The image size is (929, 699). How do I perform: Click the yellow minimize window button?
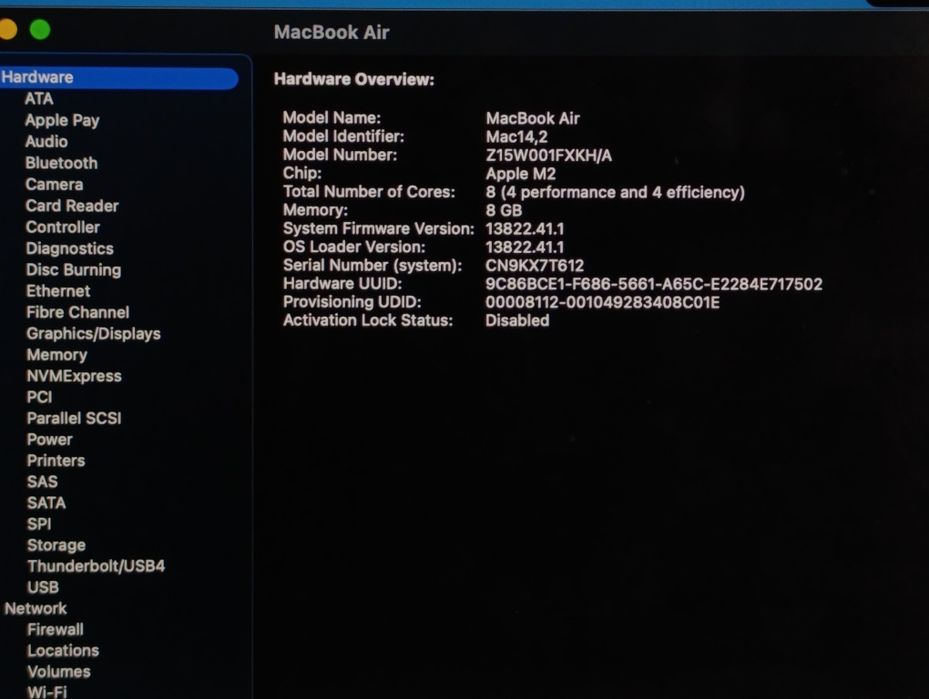point(7,29)
